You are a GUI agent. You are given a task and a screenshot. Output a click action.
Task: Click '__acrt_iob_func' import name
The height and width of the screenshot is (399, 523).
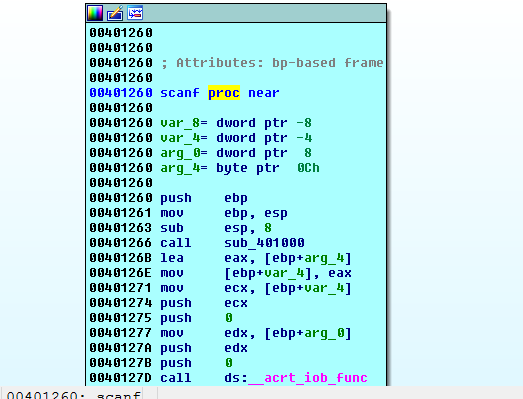(x=308, y=378)
